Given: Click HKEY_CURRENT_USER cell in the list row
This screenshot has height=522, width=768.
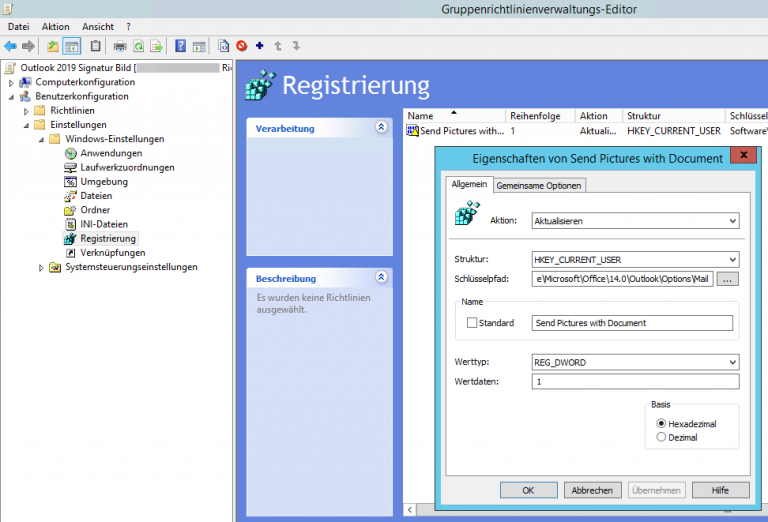Looking at the screenshot, I should (673, 131).
